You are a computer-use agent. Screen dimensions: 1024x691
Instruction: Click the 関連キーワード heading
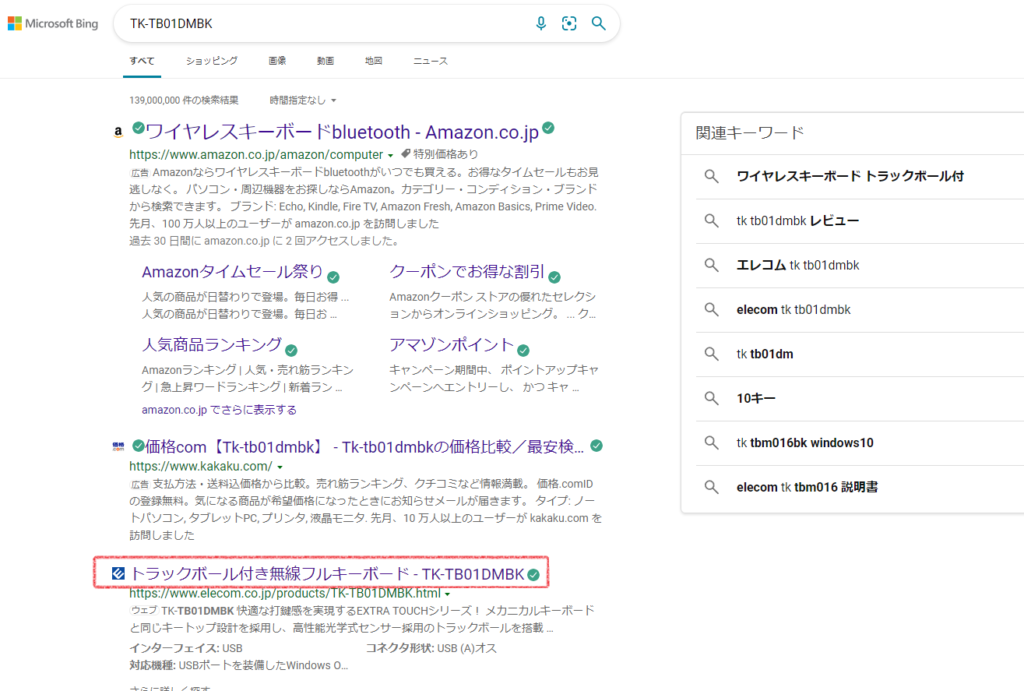(750, 133)
